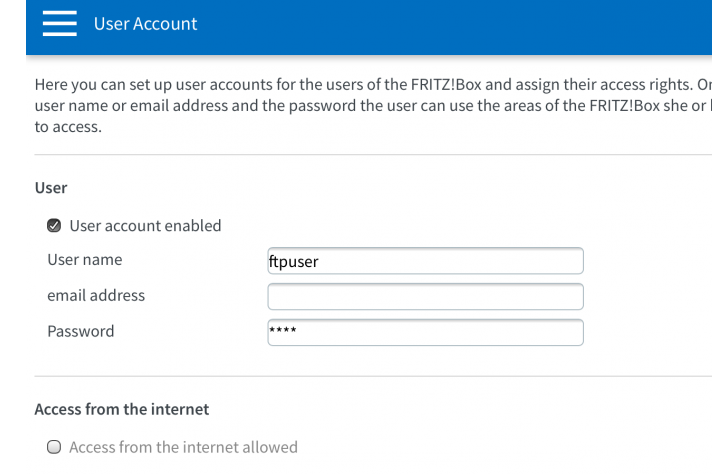Screen dimensions: 712x474
Task: Select the Password input field
Action: coord(425,332)
